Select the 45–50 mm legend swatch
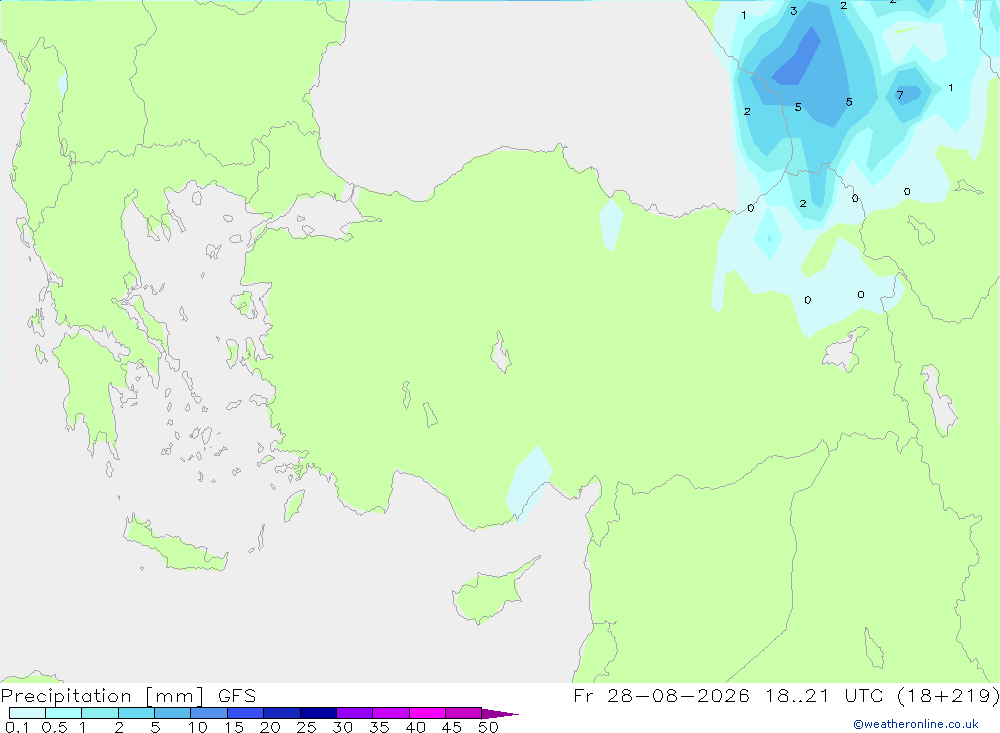Viewport: 1000px width, 733px height. point(463,713)
